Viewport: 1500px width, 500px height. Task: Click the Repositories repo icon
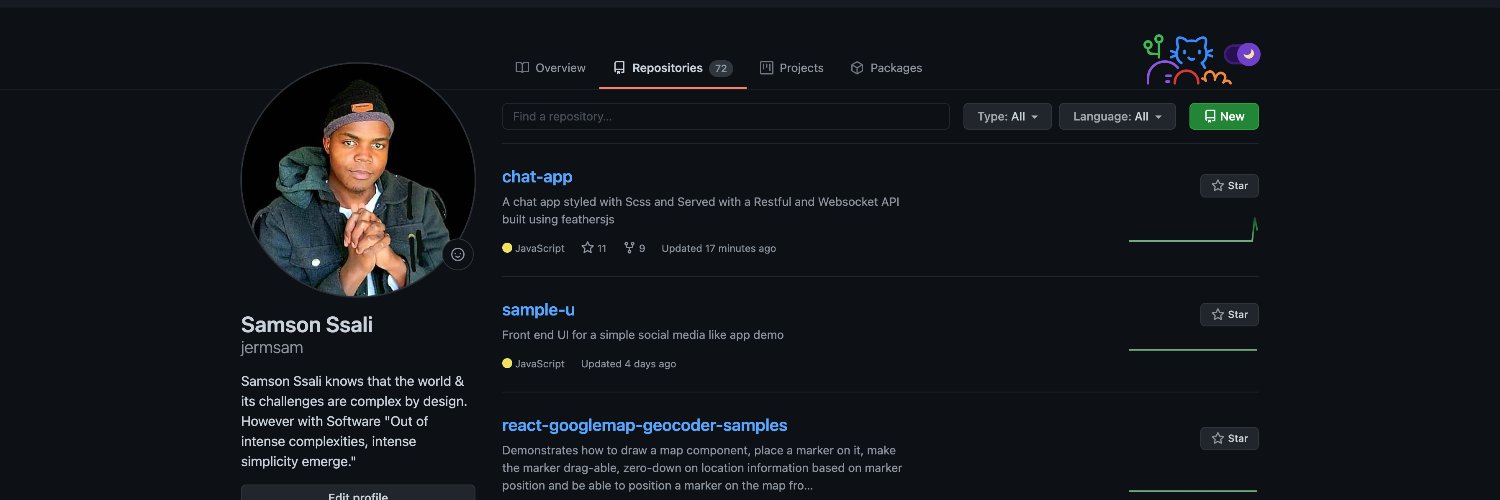[x=620, y=68]
